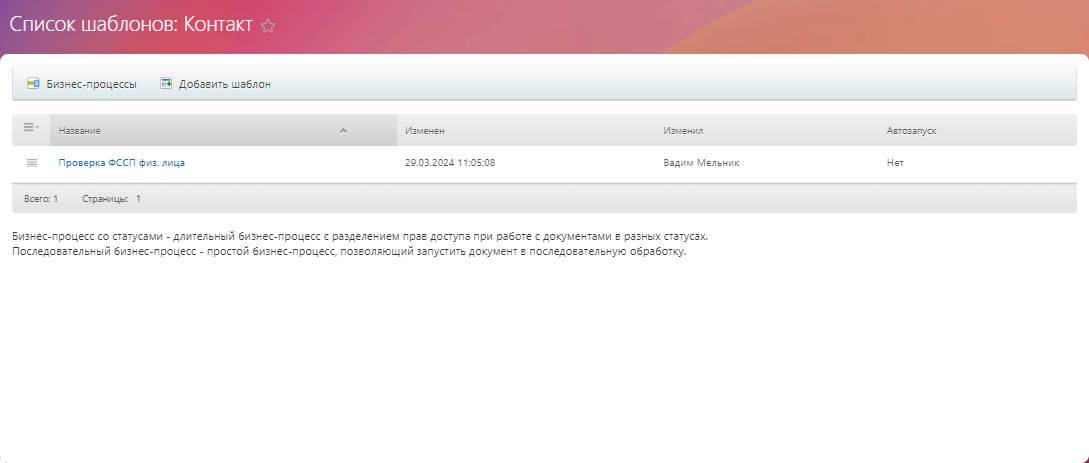Sort table by Изменен column
This screenshot has height=463, width=1089.
pos(425,131)
